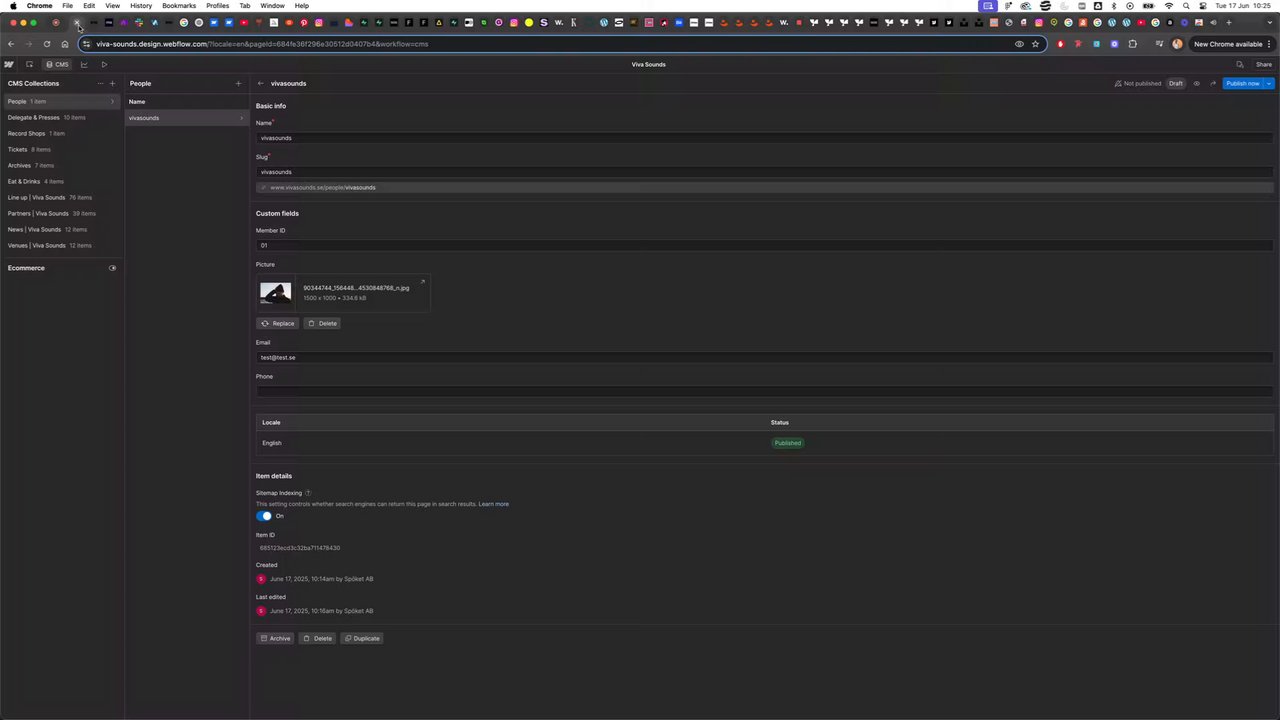Image resolution: width=1280 pixels, height=720 pixels.
Task: Open Chrome extensions puzzle icon
Action: pyautogui.click(x=1132, y=44)
